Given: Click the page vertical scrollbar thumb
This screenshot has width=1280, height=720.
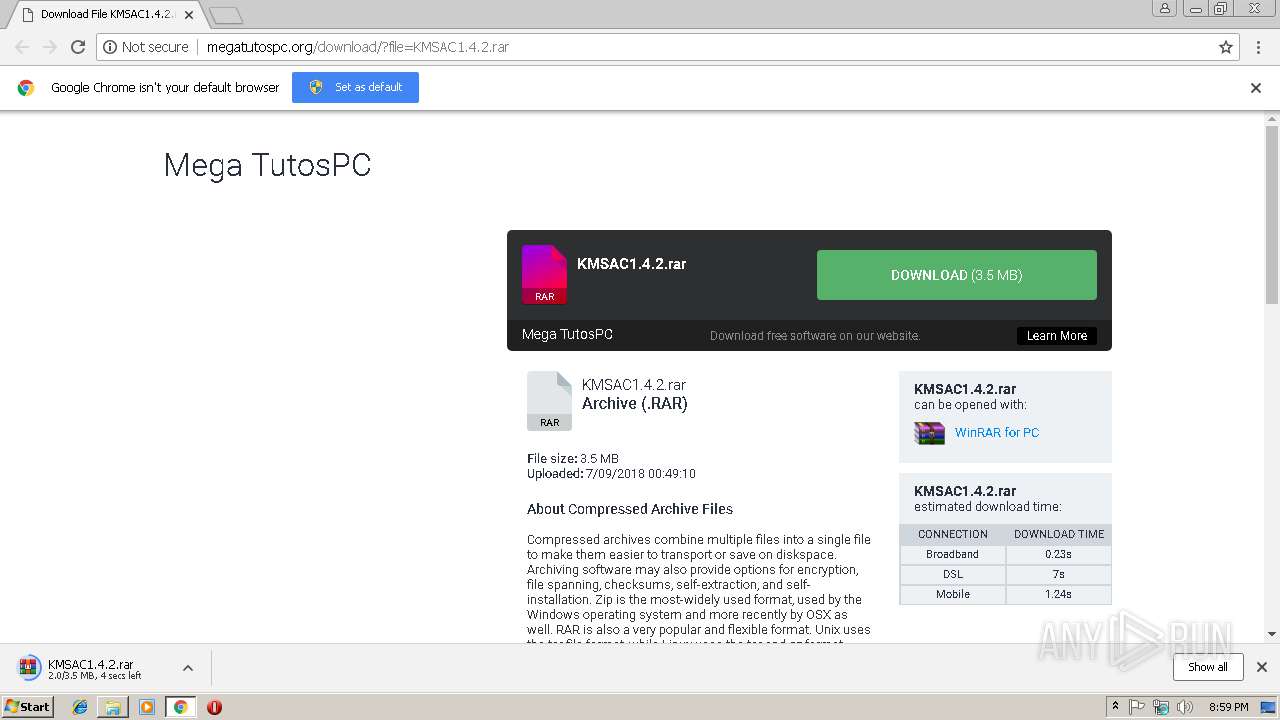Looking at the screenshot, I should coord(1272,214).
